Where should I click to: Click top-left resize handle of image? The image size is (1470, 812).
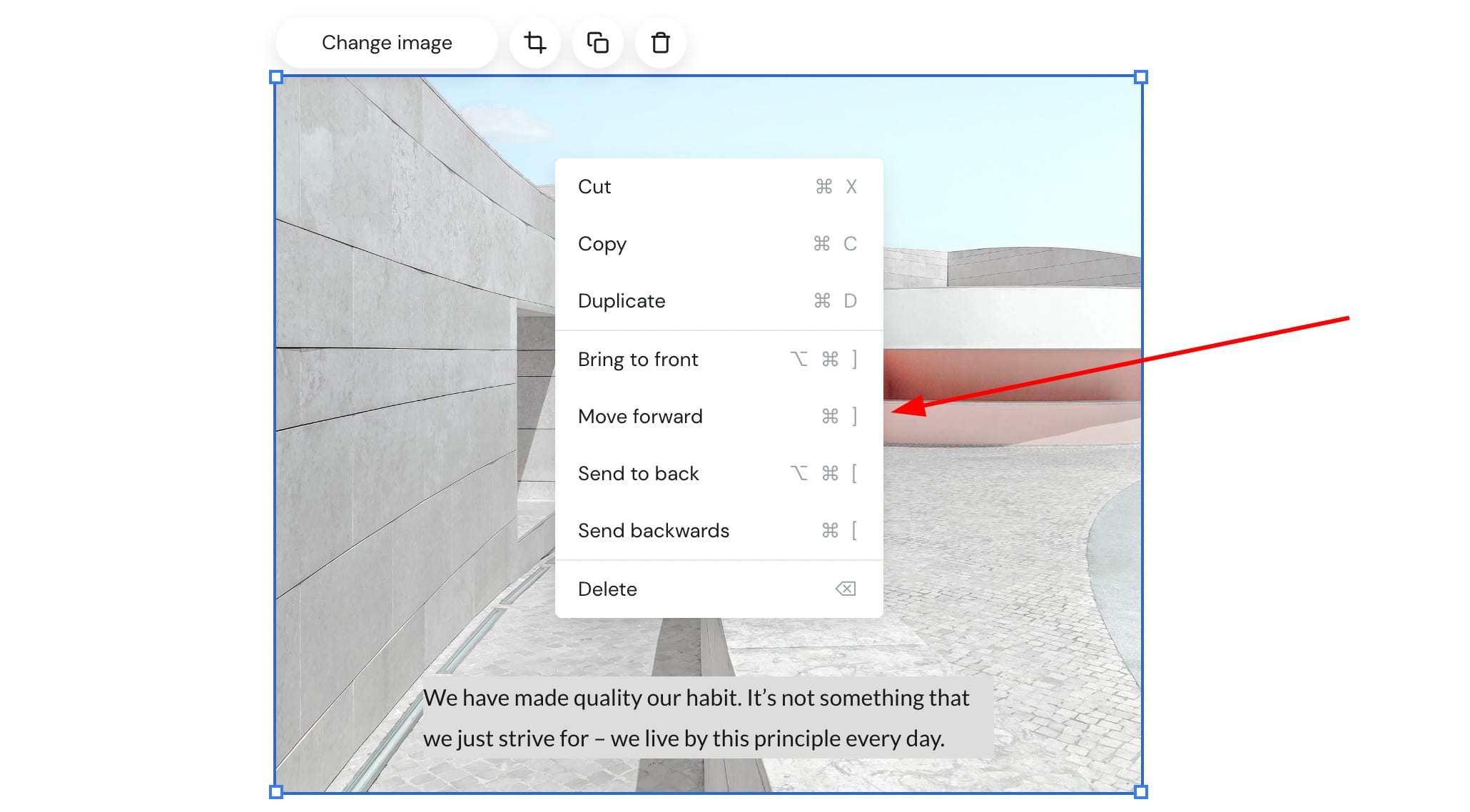(277, 77)
